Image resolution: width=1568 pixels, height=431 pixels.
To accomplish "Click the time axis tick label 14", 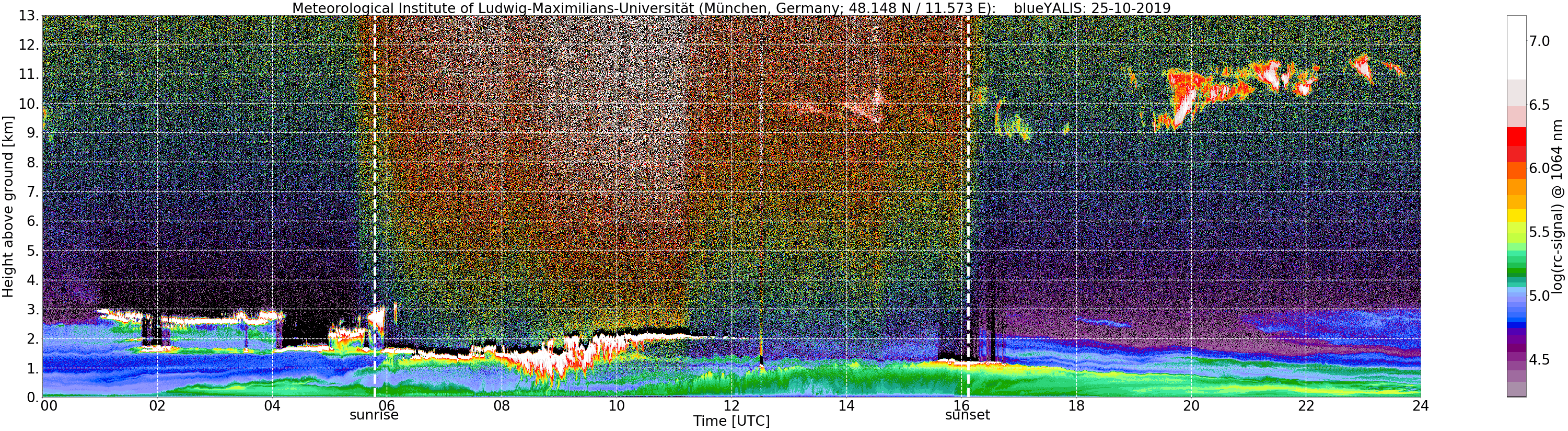I will pyautogui.click(x=846, y=405).
